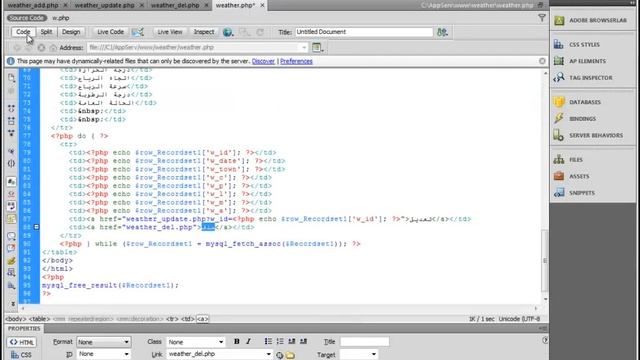Select the Source Code related file button
Viewport: 640px width, 360px height.
coord(27,18)
